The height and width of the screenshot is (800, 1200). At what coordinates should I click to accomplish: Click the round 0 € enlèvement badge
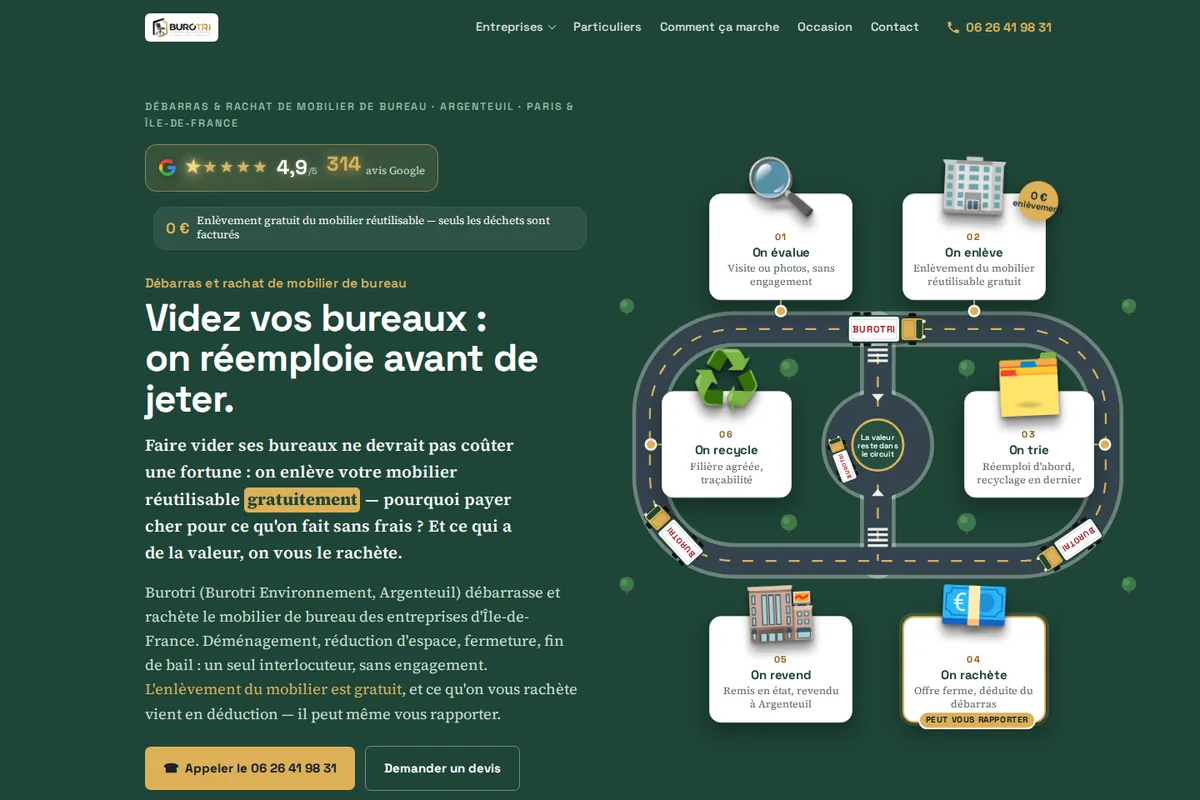click(1038, 201)
